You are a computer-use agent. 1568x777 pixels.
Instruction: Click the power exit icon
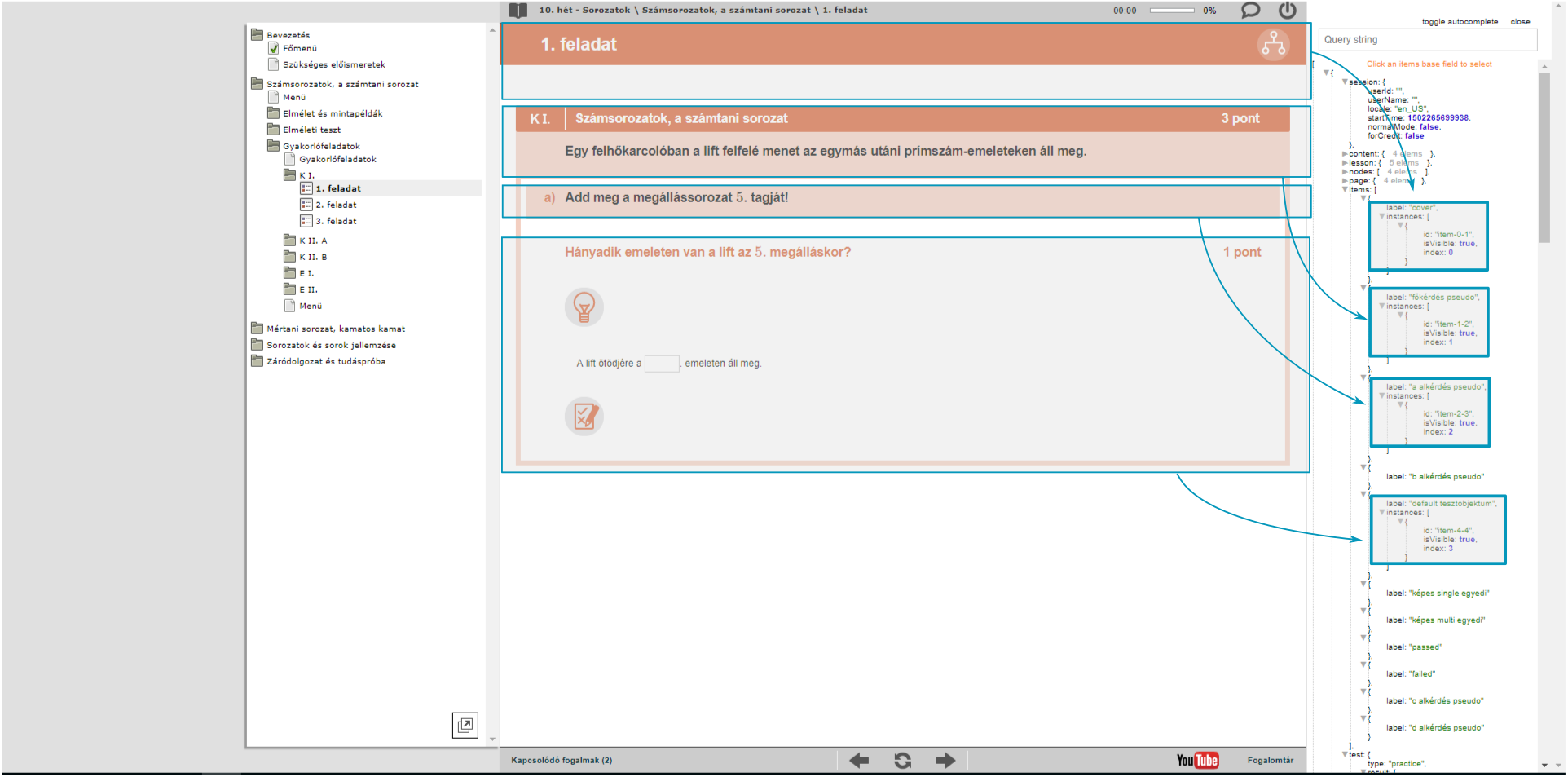pyautogui.click(x=1287, y=11)
